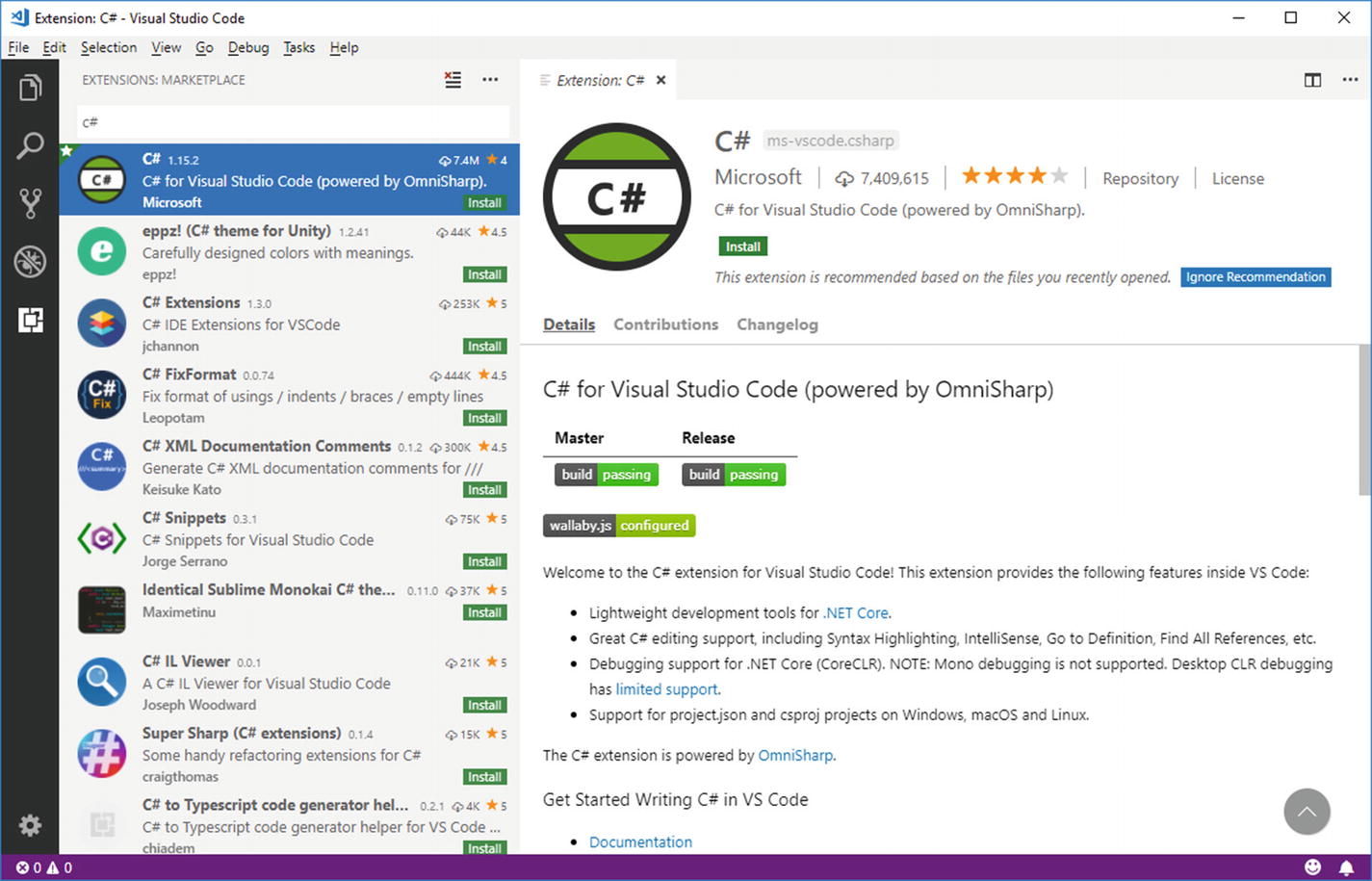Open the notifications bell in status bar
This screenshot has height=881, width=1372.
(1346, 868)
